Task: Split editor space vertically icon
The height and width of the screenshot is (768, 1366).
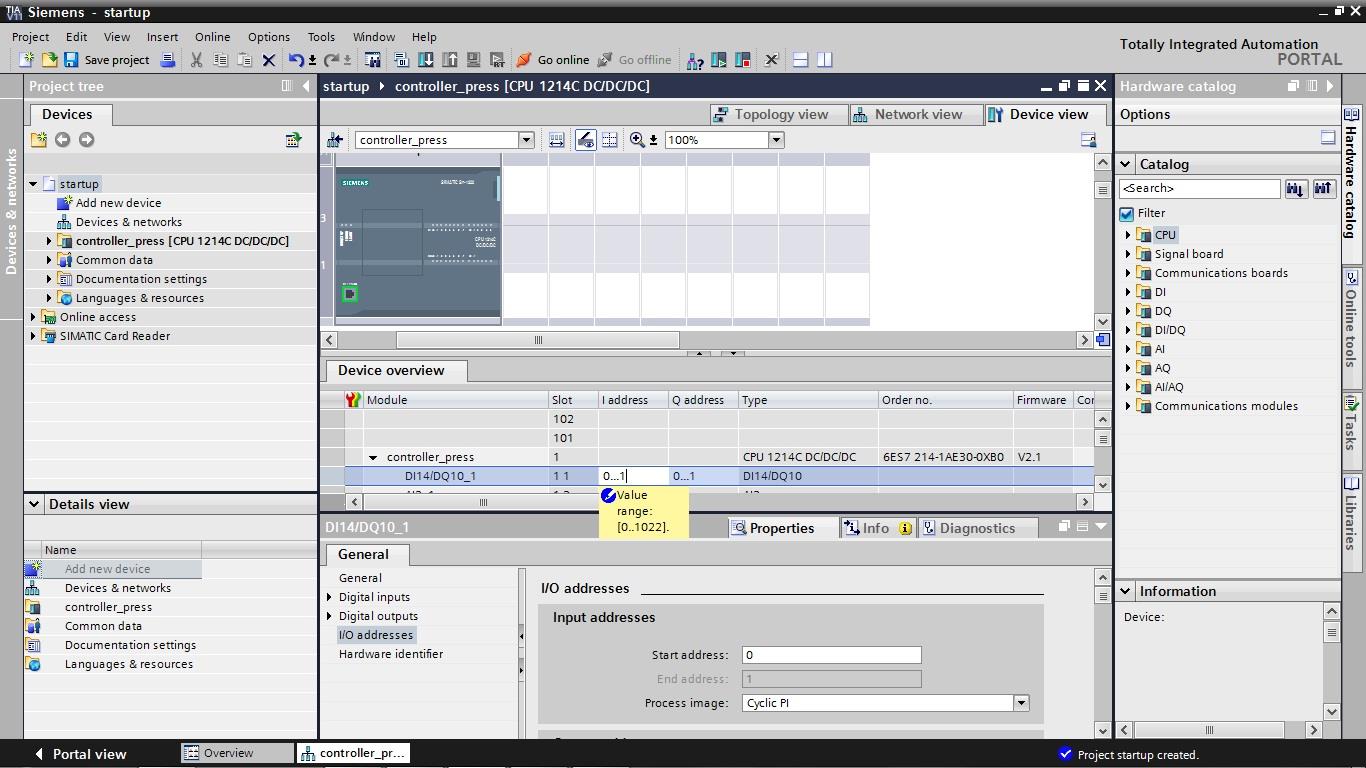Action: (x=825, y=60)
